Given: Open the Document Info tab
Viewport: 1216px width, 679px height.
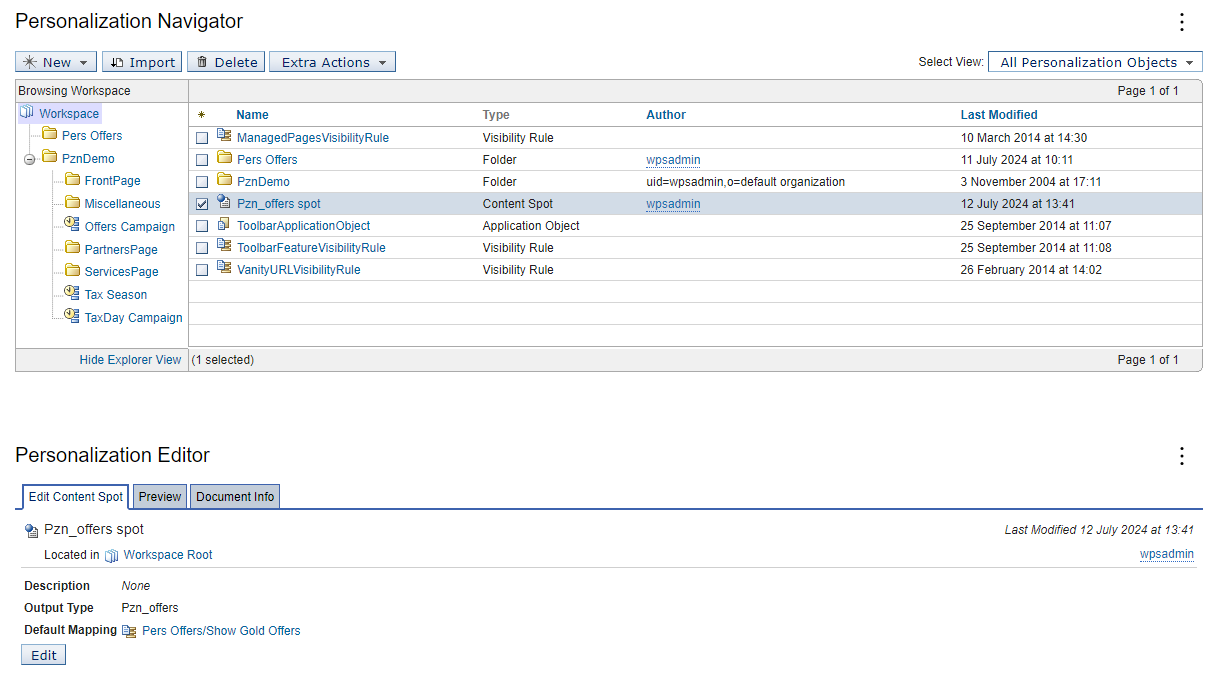Looking at the screenshot, I should tap(235, 496).
